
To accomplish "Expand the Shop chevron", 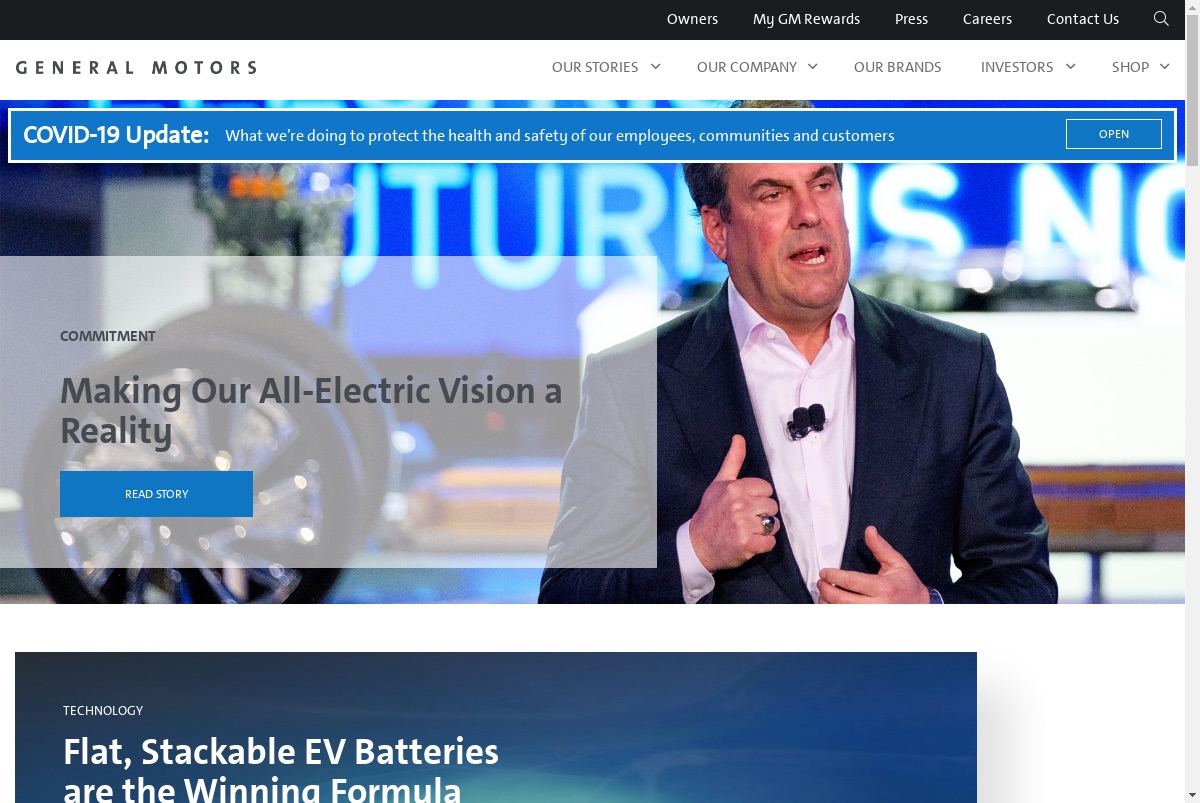I will [1165, 66].
